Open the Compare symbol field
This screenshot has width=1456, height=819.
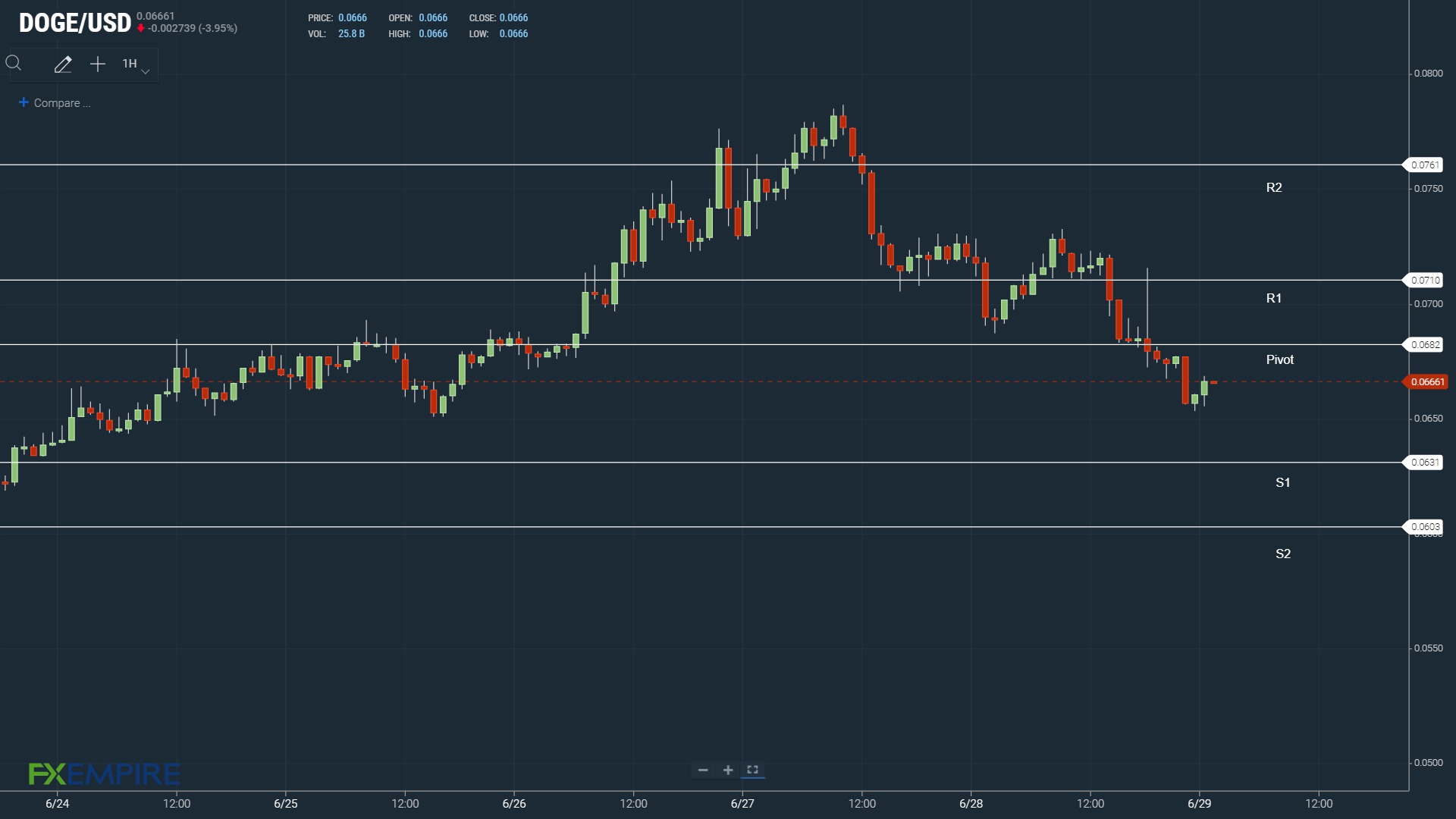(61, 103)
